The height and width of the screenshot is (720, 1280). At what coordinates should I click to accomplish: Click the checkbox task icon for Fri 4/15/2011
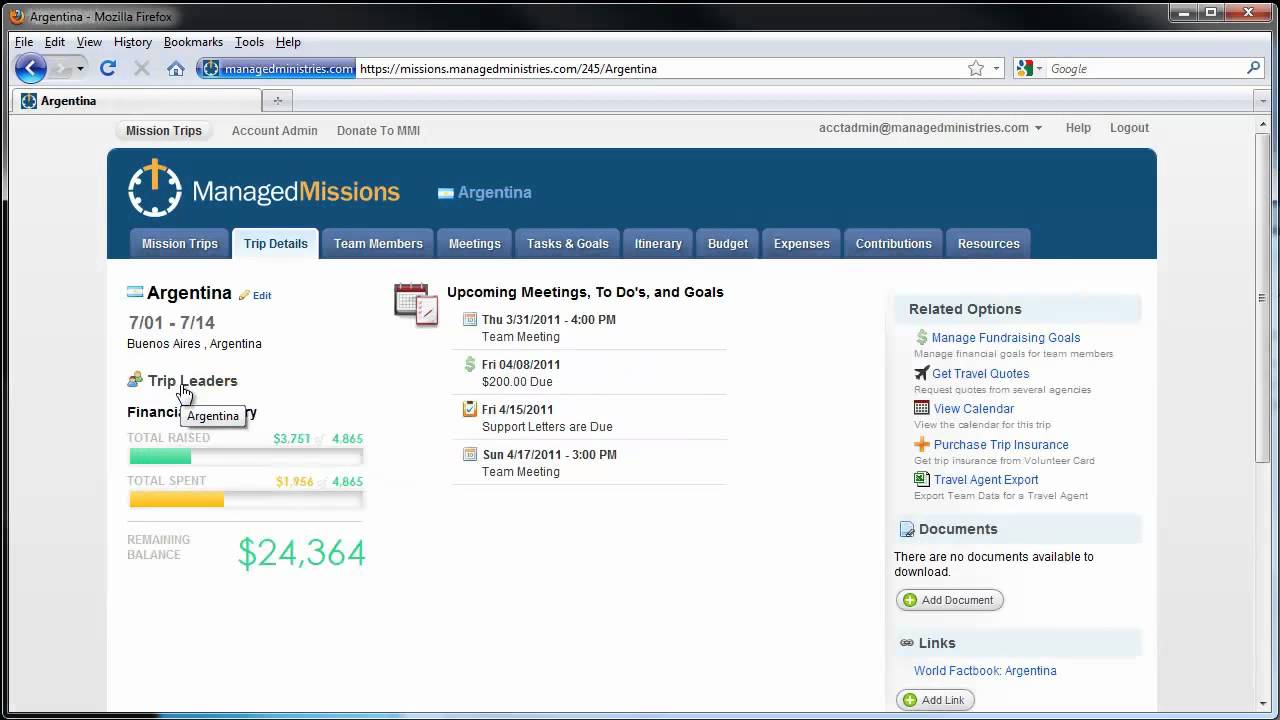(470, 409)
